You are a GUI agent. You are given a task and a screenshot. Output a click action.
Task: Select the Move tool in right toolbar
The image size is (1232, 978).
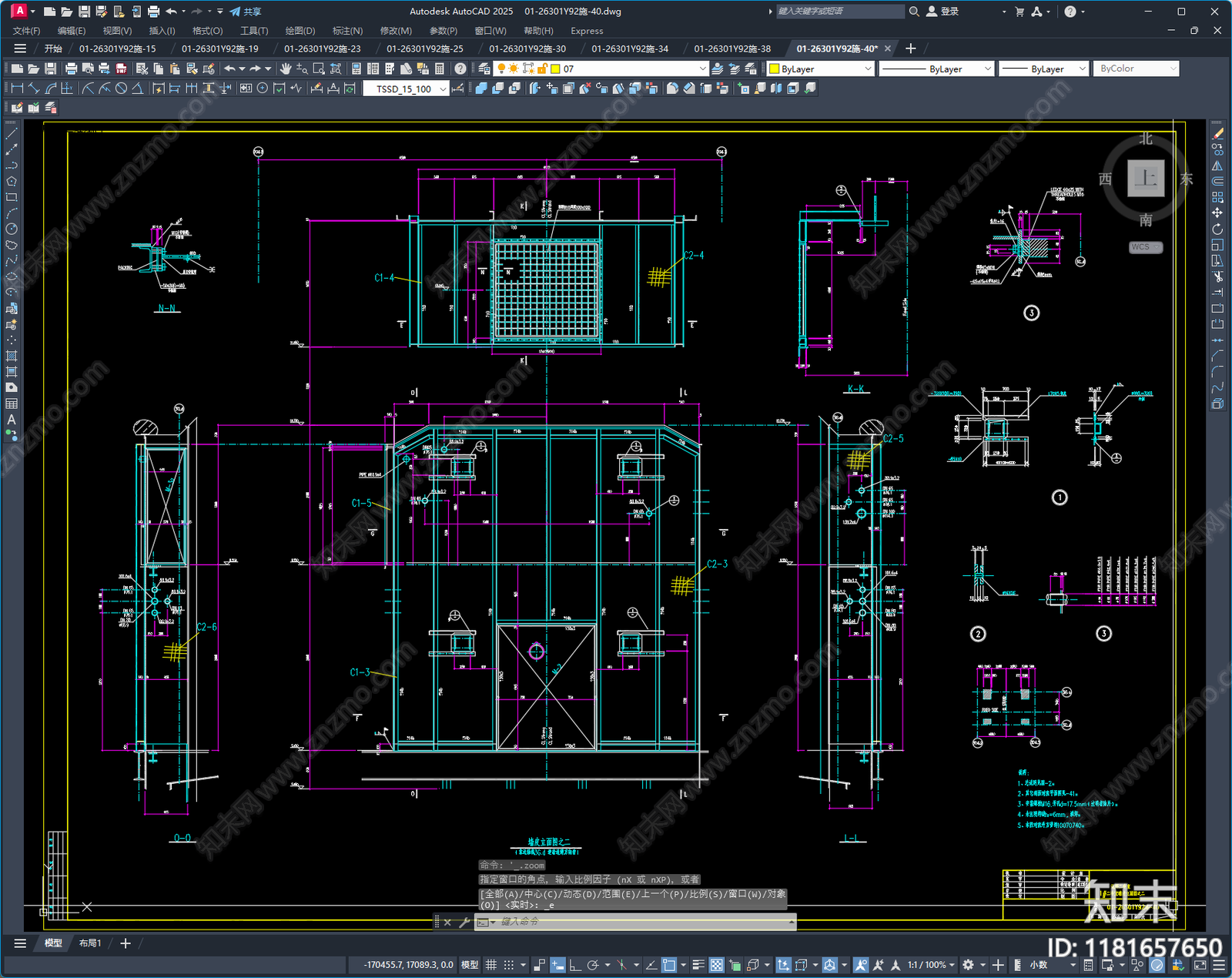(1217, 213)
